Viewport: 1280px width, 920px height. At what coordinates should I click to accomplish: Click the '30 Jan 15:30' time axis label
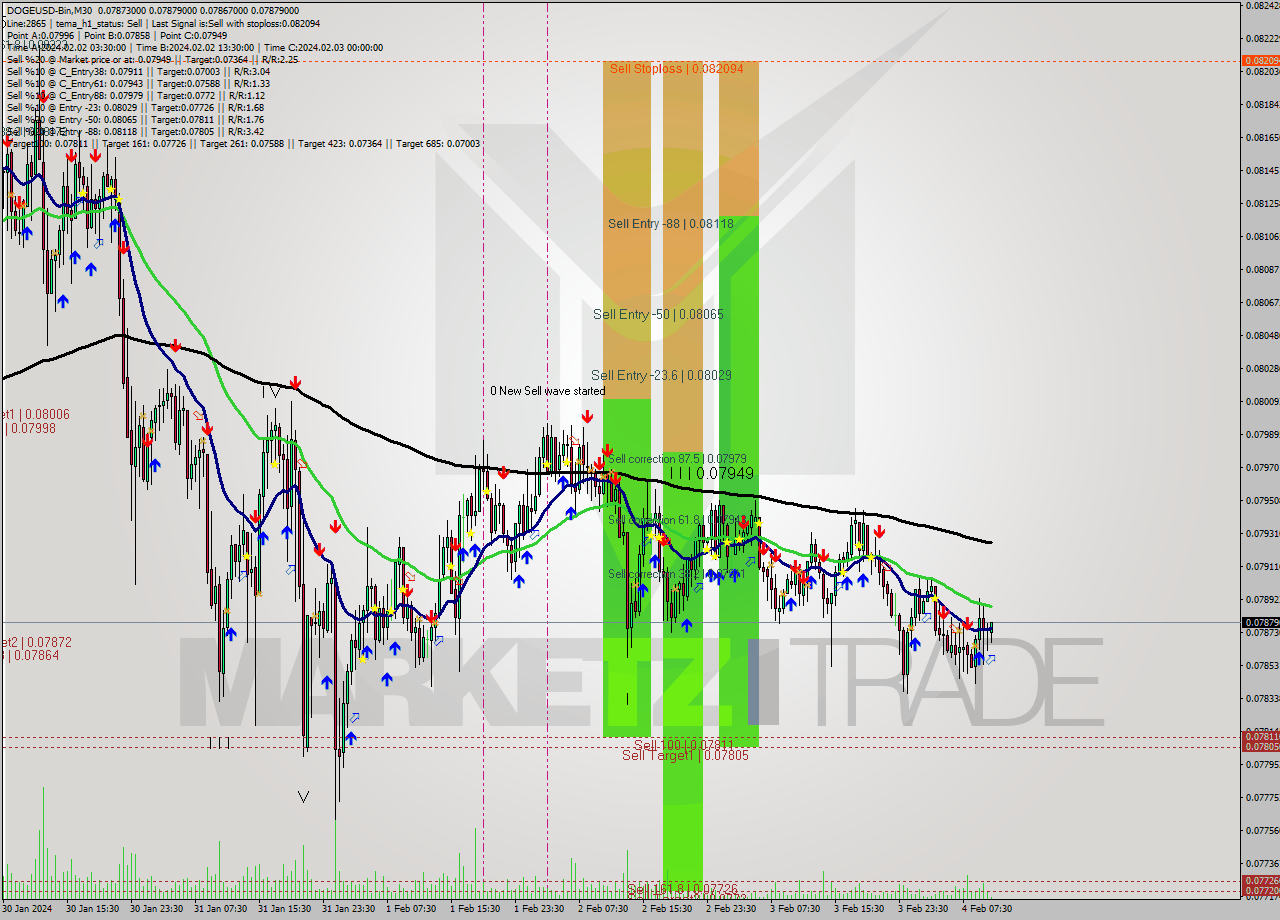point(93,909)
